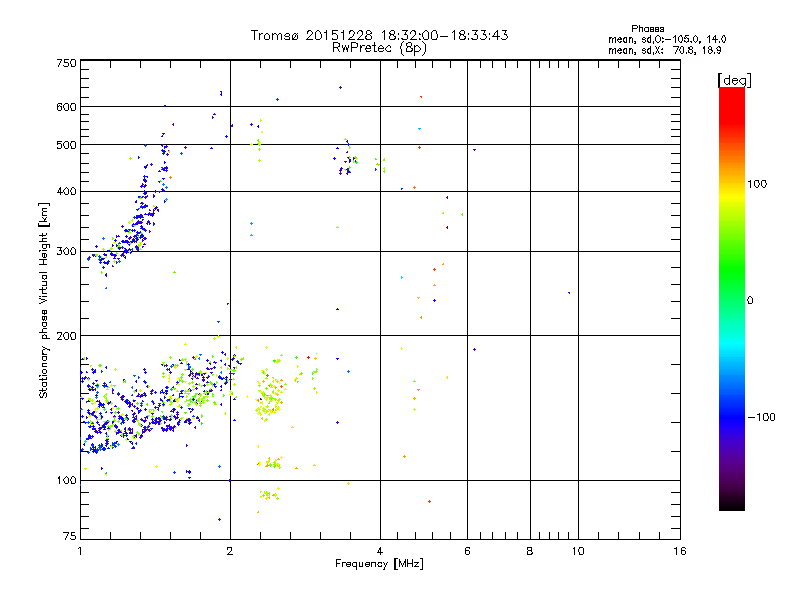Click the y-axis tick label '300'
This screenshot has height=600, width=800.
click(66, 252)
